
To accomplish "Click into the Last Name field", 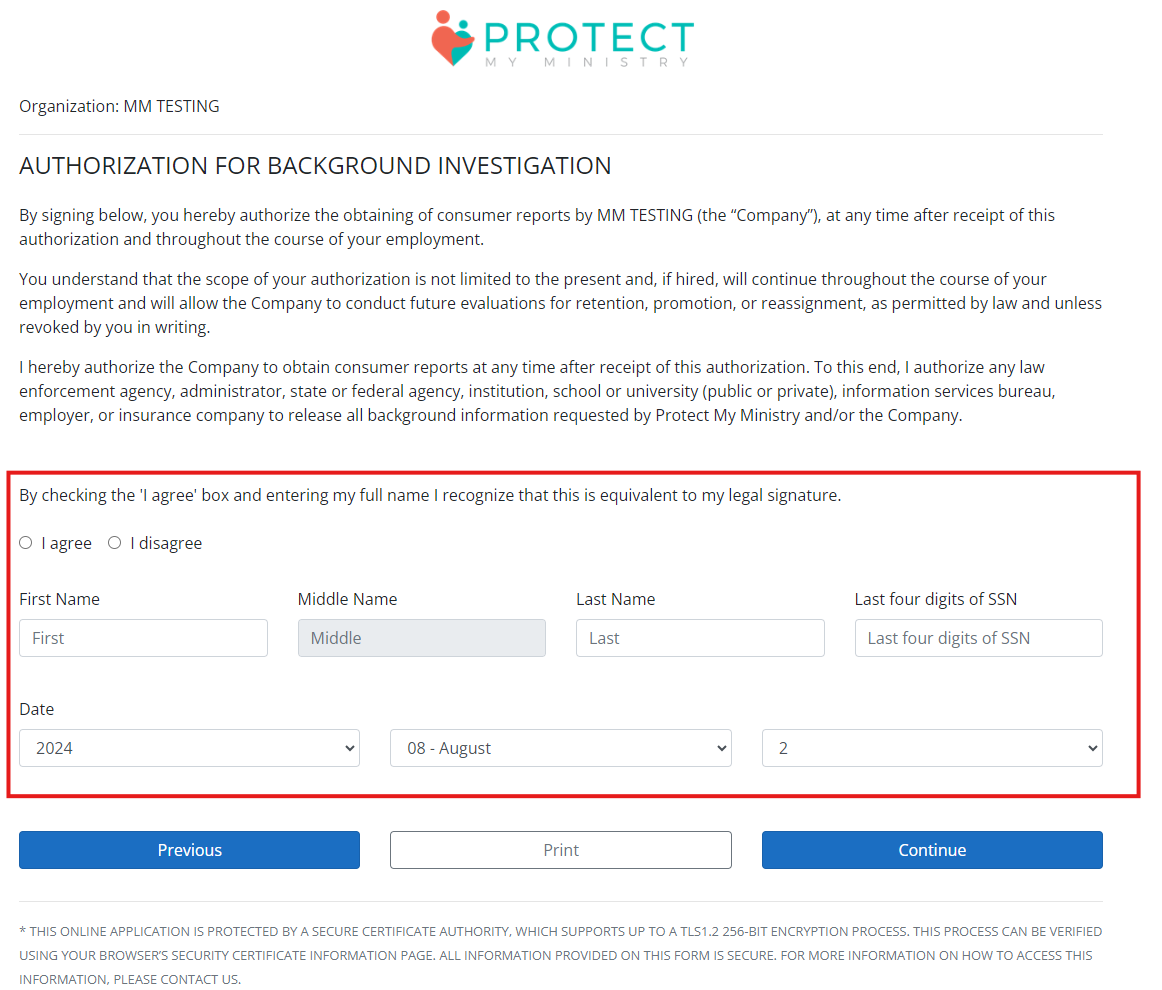I will (x=700, y=638).
